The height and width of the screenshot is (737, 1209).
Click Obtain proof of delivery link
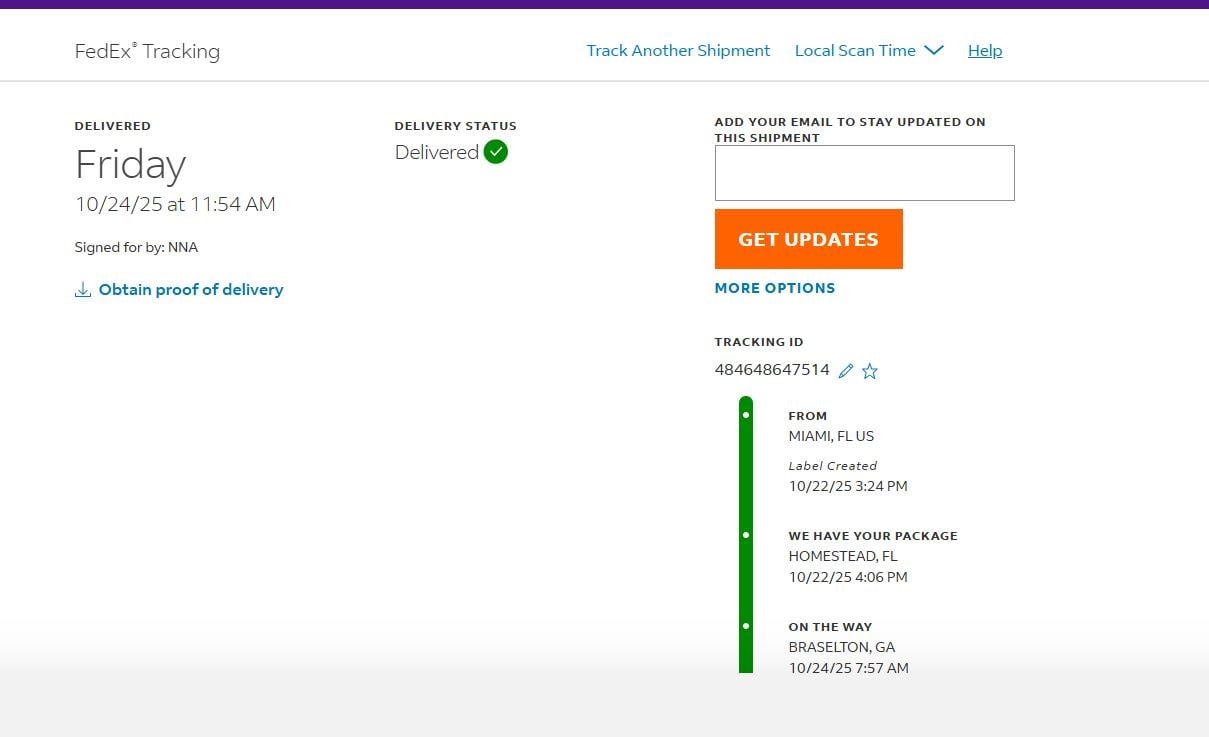coord(191,290)
